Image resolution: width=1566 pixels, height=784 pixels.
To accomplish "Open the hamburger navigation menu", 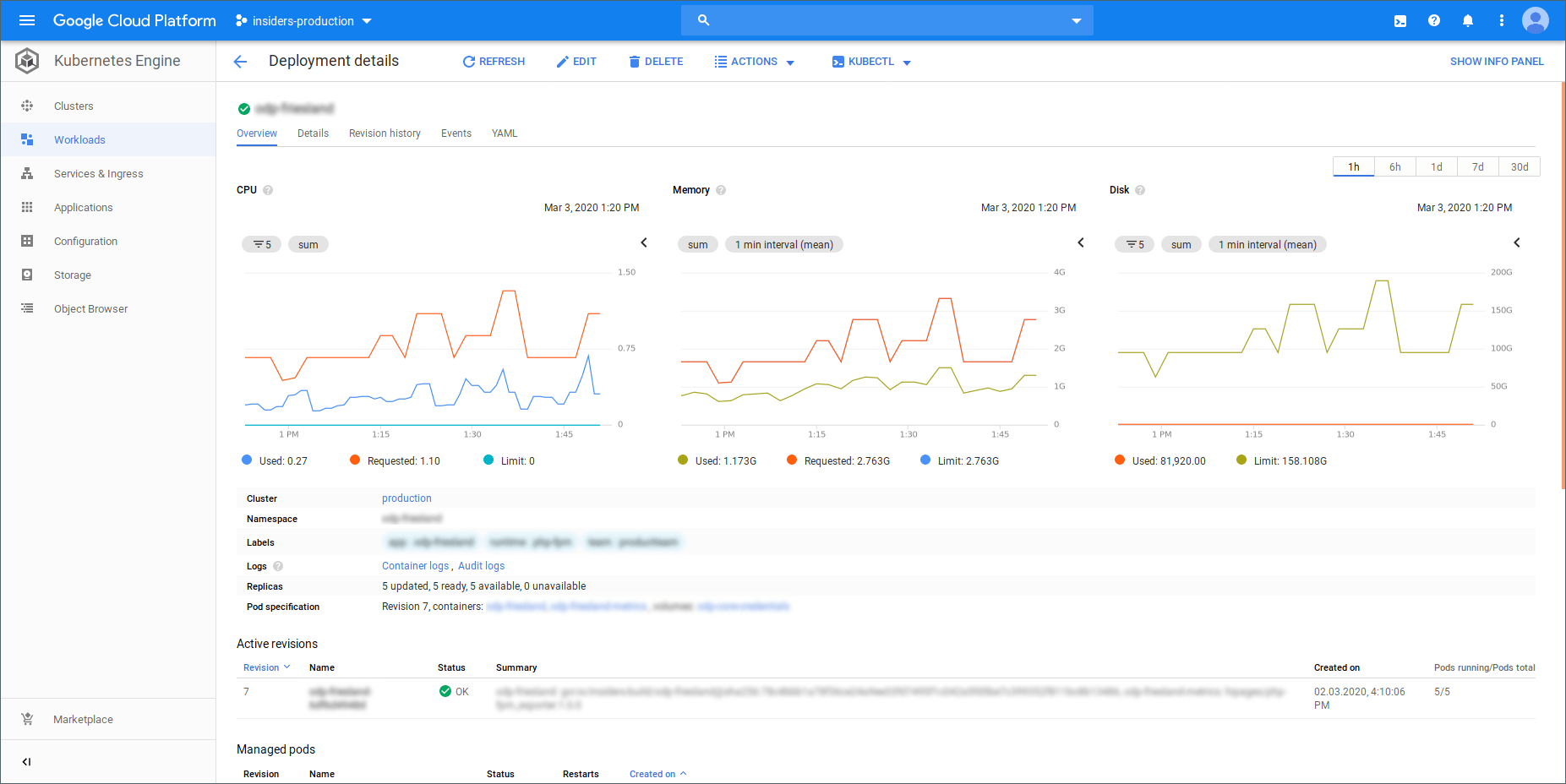I will click(27, 20).
